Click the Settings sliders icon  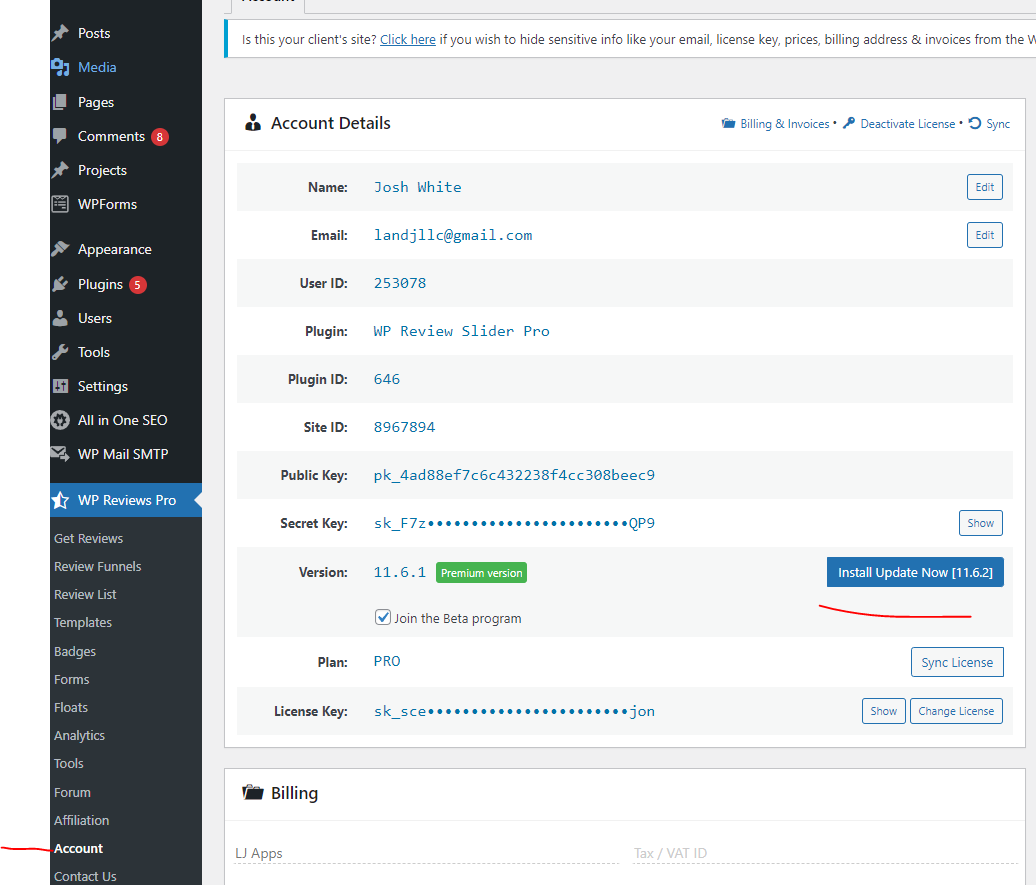coord(60,386)
